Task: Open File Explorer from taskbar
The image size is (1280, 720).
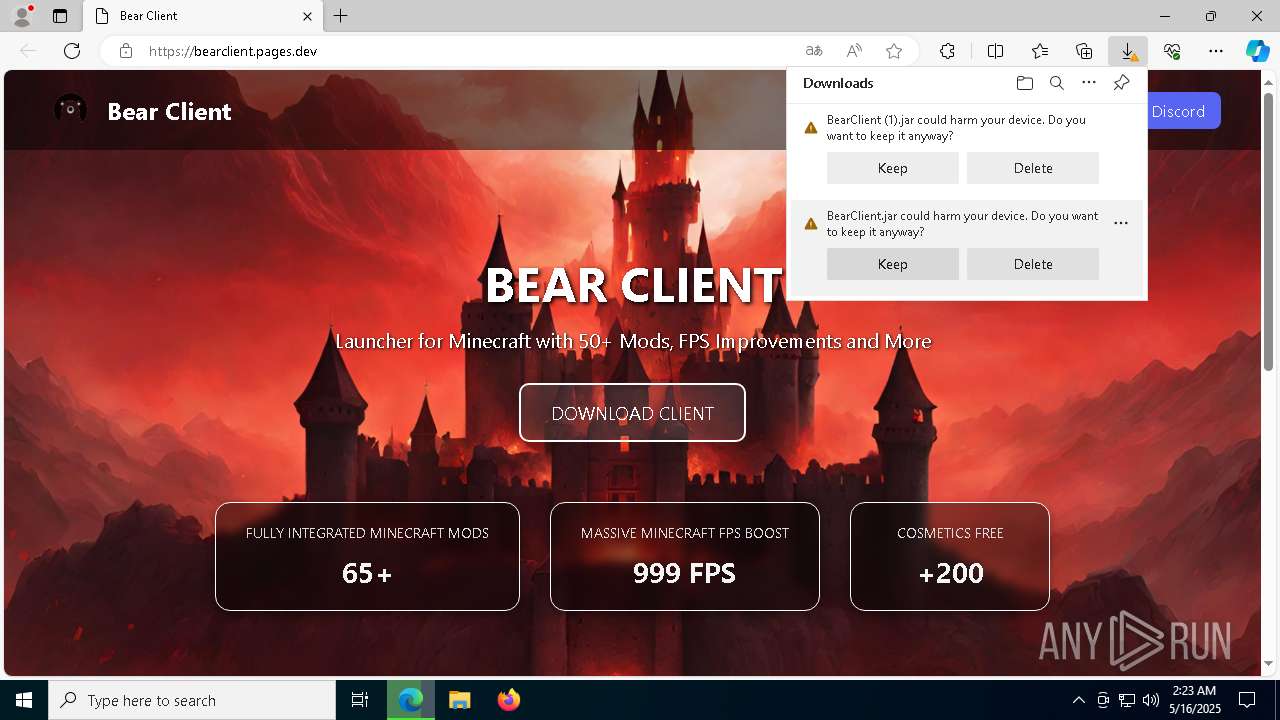Action: click(459, 700)
